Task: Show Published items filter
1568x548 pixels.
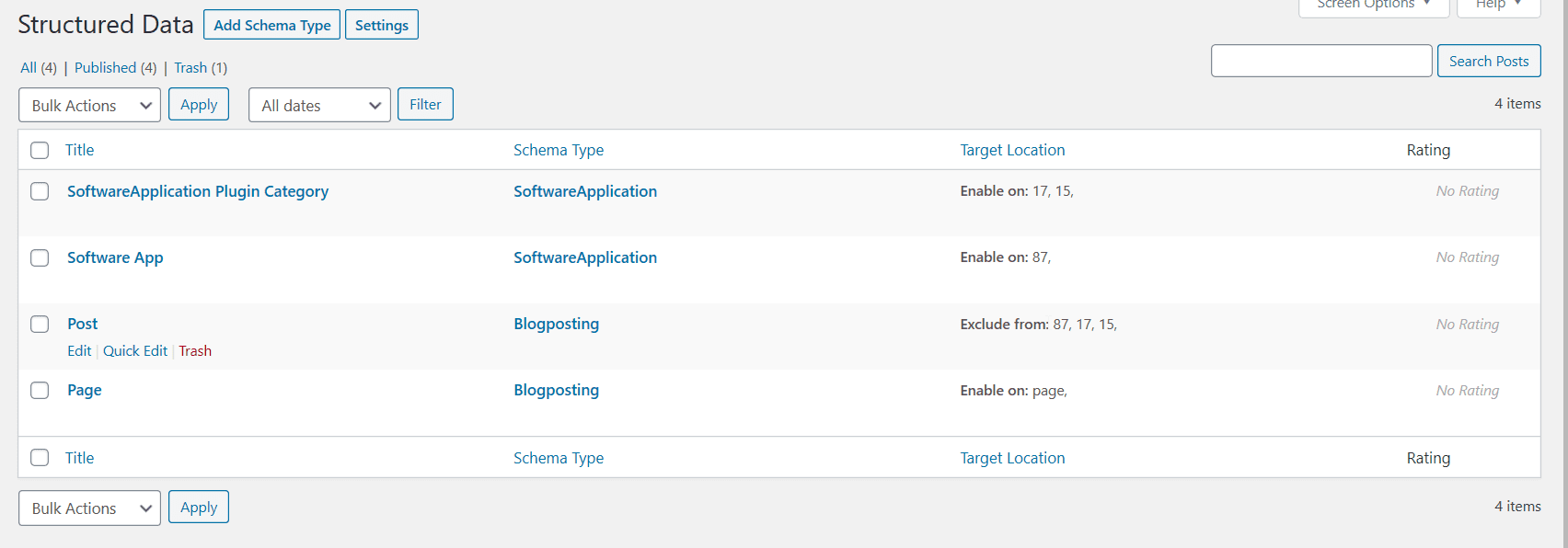Action: pyautogui.click(x=105, y=67)
